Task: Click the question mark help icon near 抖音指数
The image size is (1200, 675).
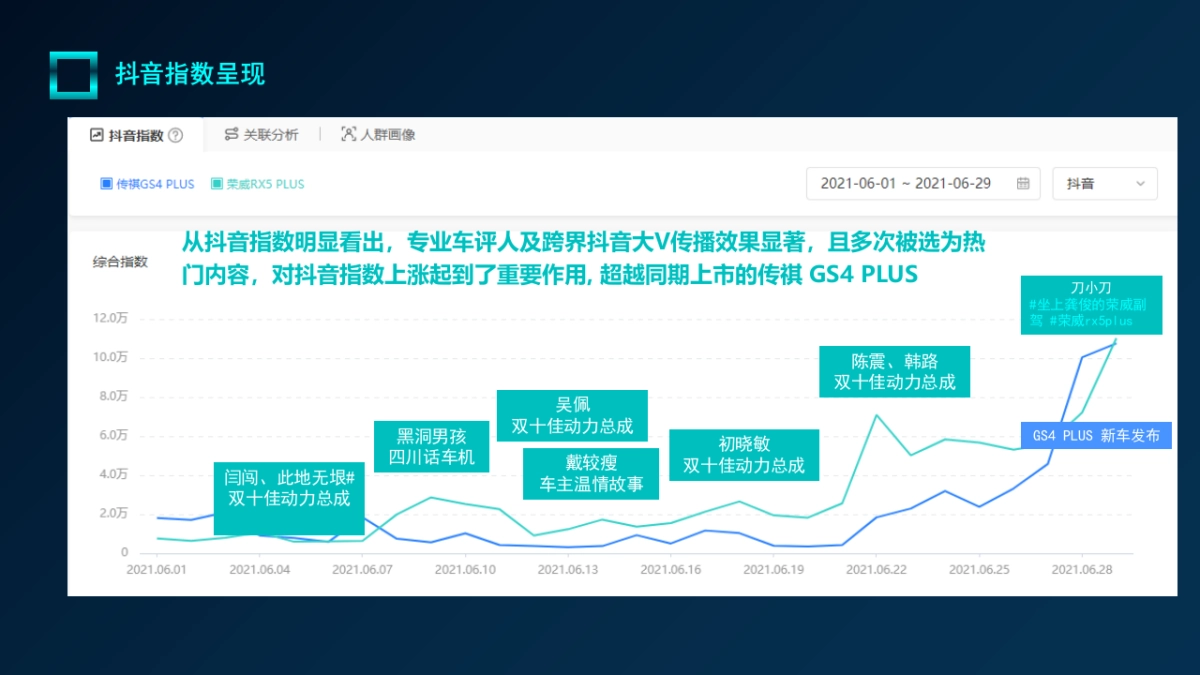Action: 176,134
